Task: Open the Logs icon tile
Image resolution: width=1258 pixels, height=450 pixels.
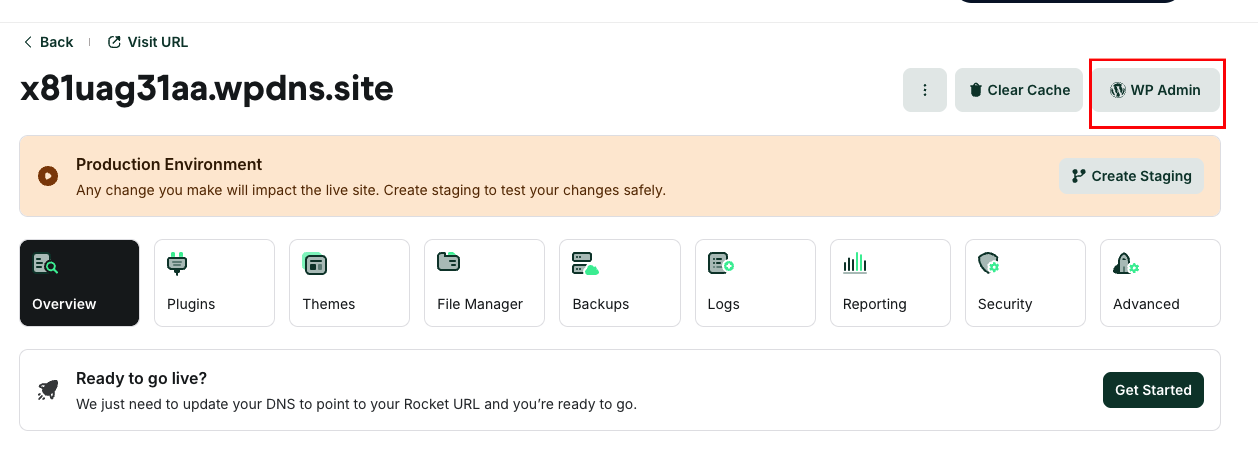Action: click(x=721, y=264)
